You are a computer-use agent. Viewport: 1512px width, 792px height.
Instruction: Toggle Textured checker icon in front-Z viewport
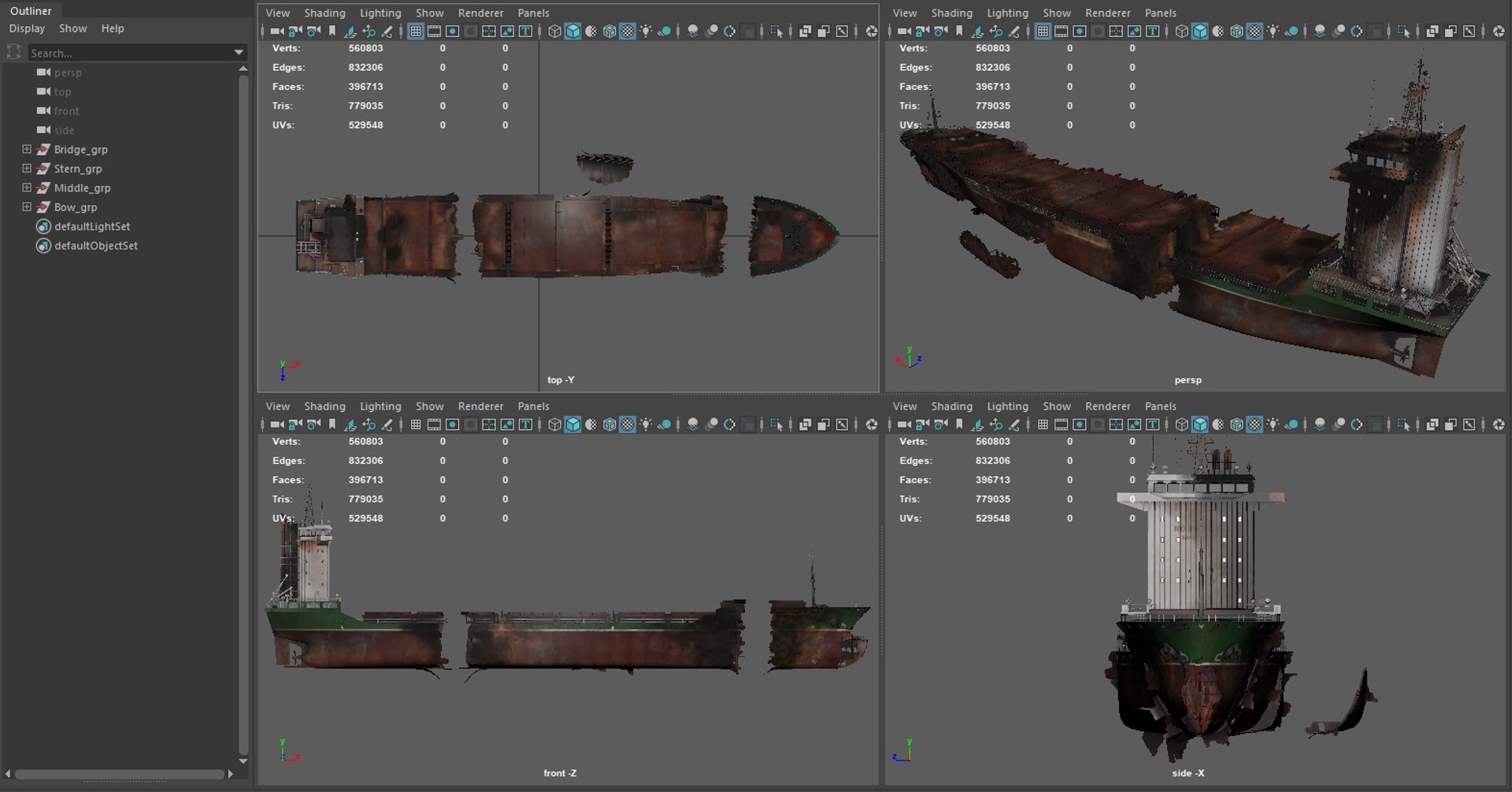point(628,424)
